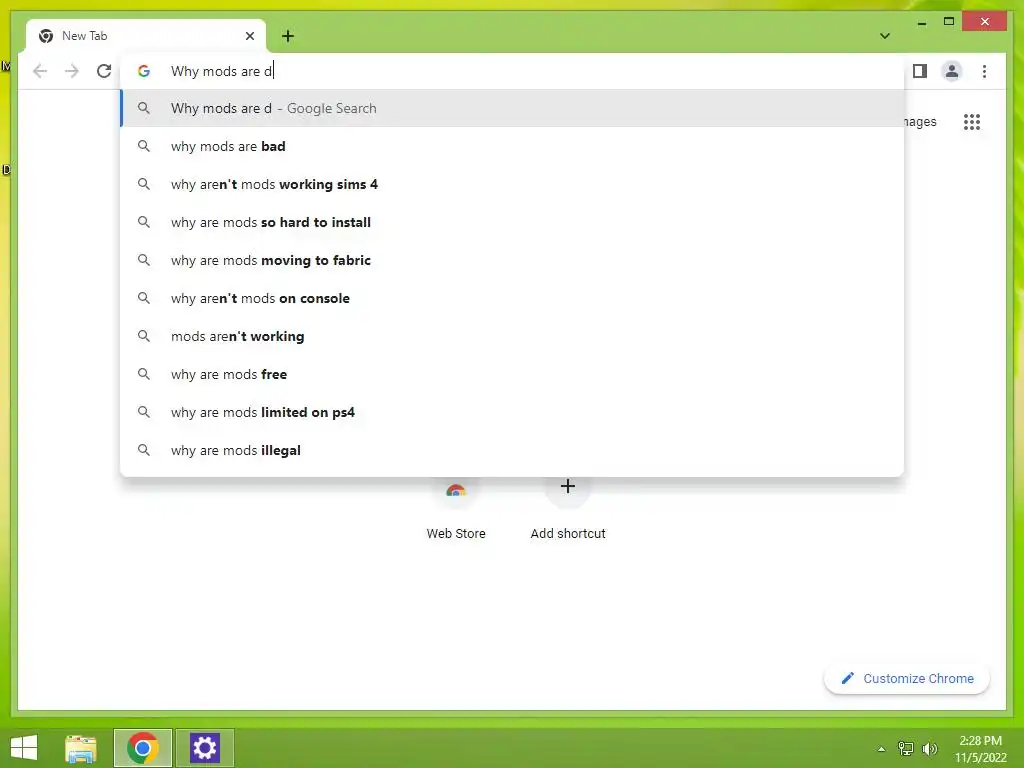Click the Images link at top right

click(x=920, y=122)
